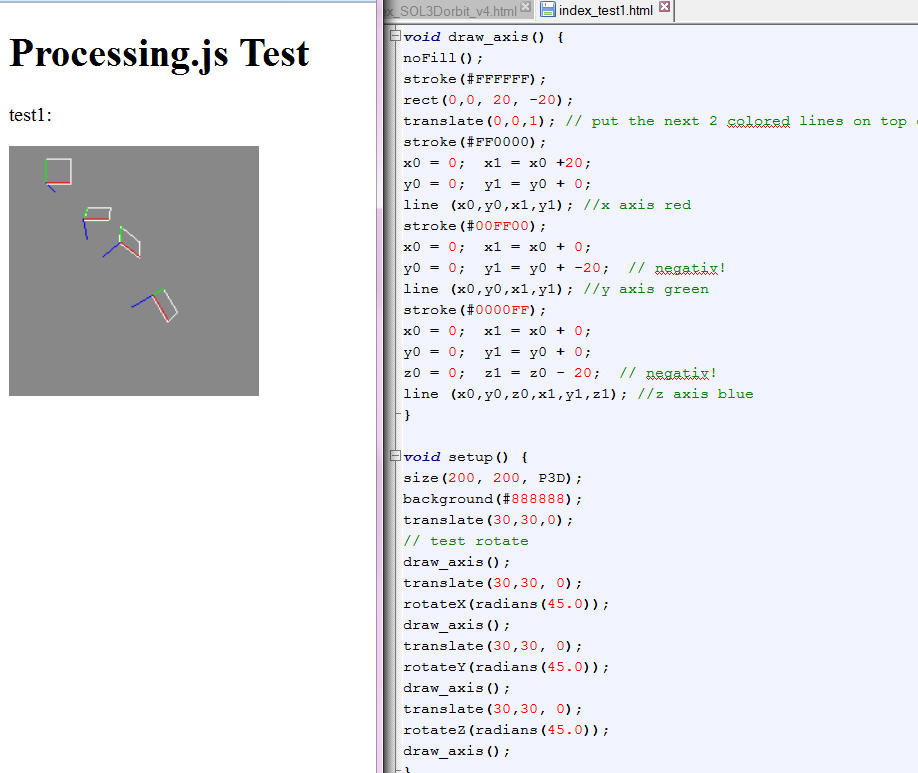Click the test1: label text

(x=30, y=115)
